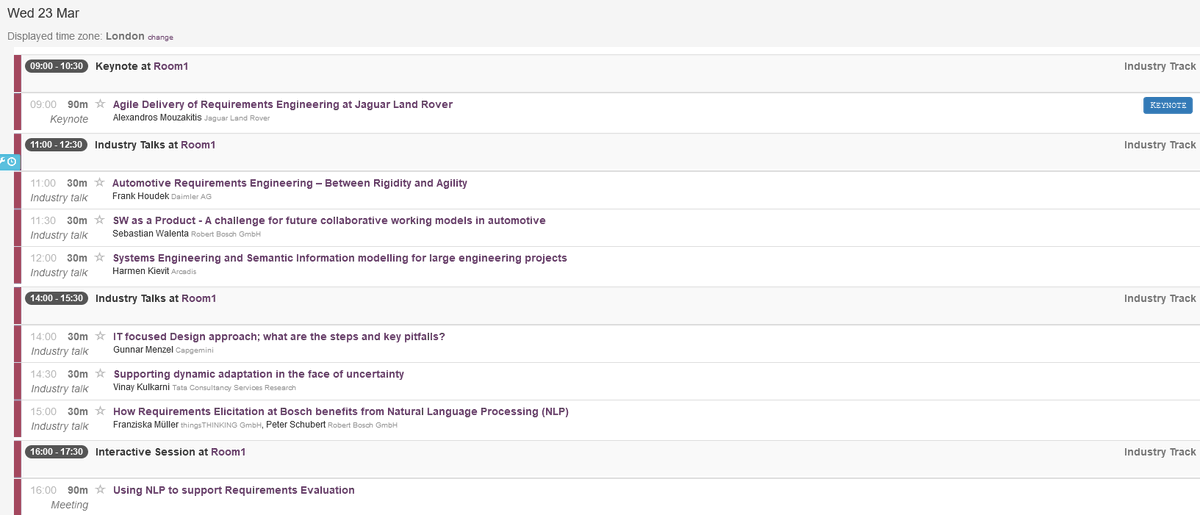The height and width of the screenshot is (515, 1200).
Task: View speaker Harmen Kievit
Action: [x=141, y=271]
